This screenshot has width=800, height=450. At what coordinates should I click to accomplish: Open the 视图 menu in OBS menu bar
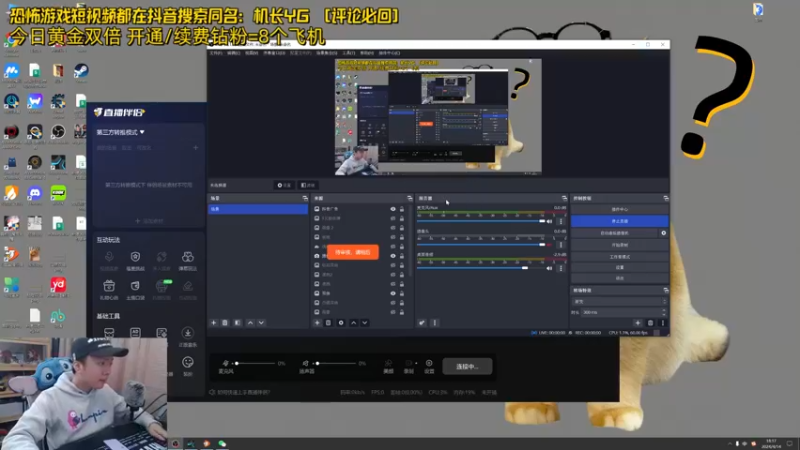pos(252,53)
